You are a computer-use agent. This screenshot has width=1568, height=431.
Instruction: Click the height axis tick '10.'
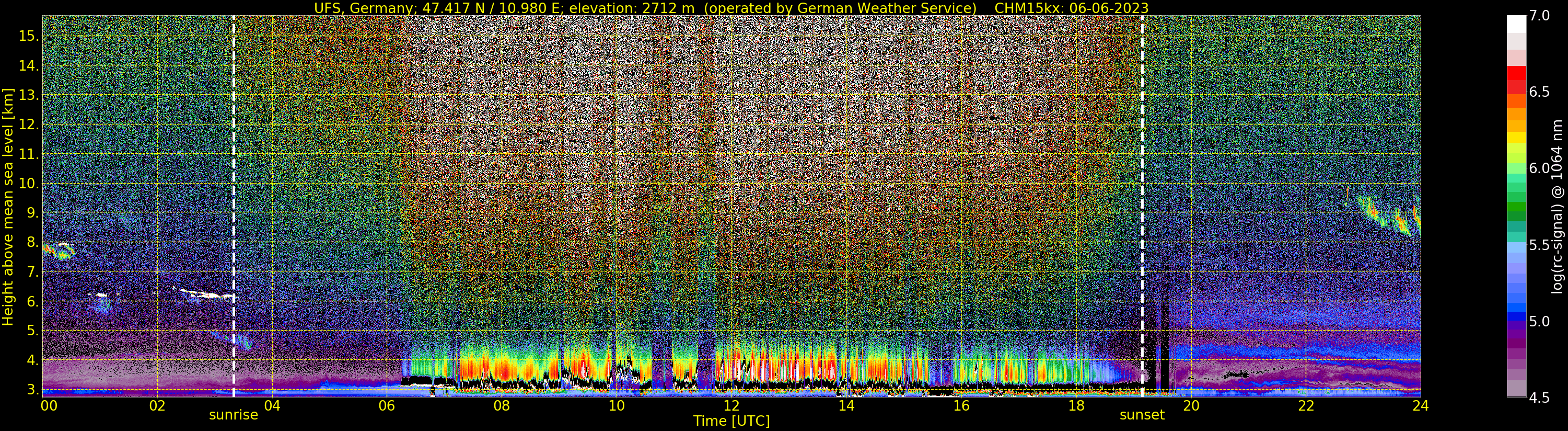point(29,184)
